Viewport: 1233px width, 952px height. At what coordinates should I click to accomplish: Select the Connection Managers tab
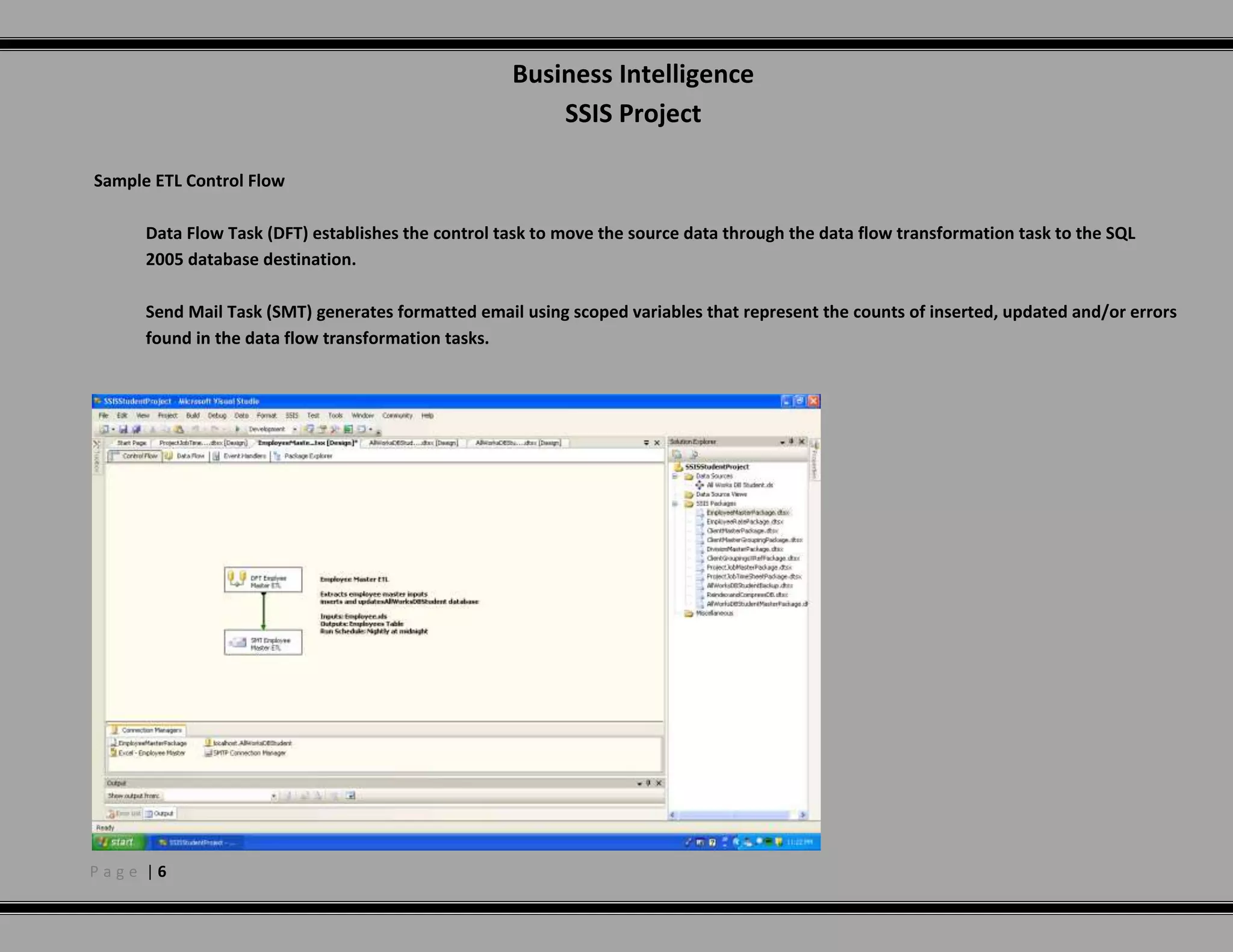[x=147, y=730]
